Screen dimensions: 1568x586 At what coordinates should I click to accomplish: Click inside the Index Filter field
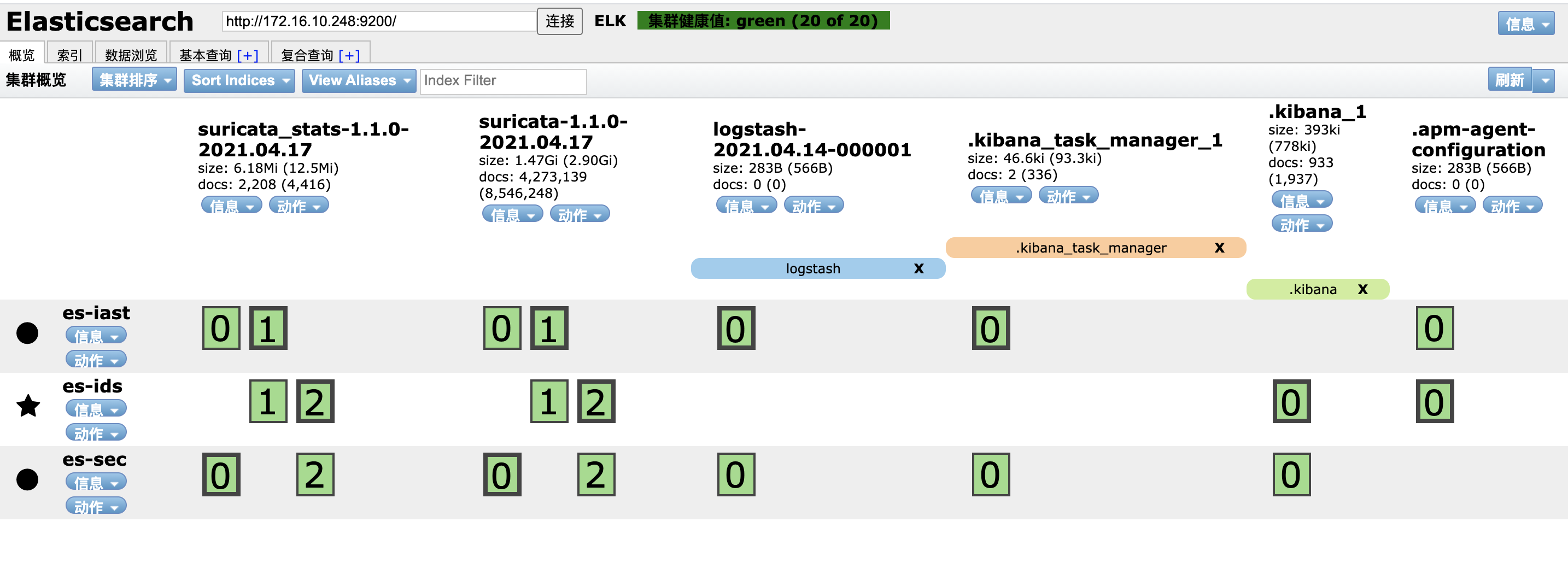503,80
